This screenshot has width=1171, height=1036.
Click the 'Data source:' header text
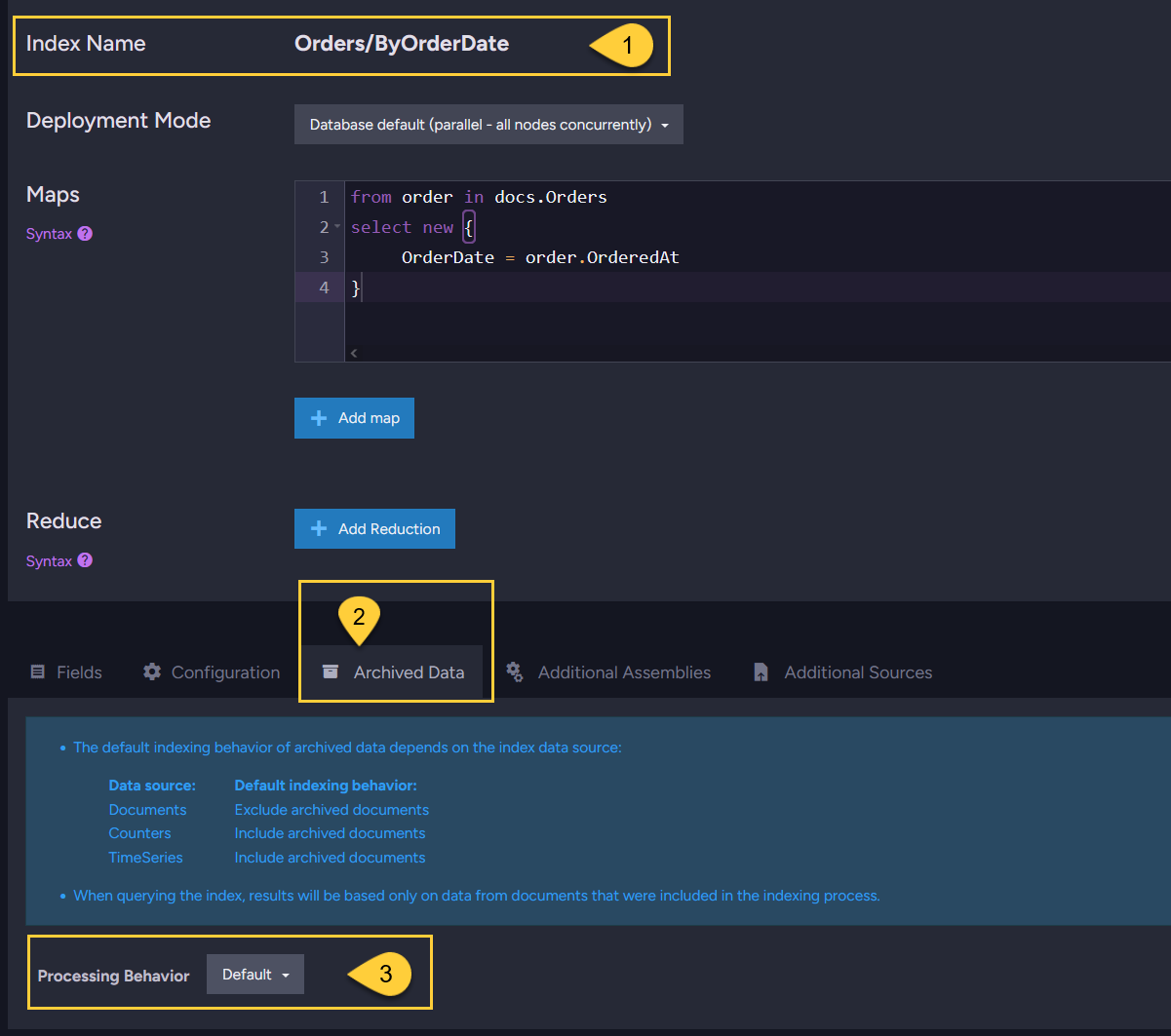(x=152, y=786)
